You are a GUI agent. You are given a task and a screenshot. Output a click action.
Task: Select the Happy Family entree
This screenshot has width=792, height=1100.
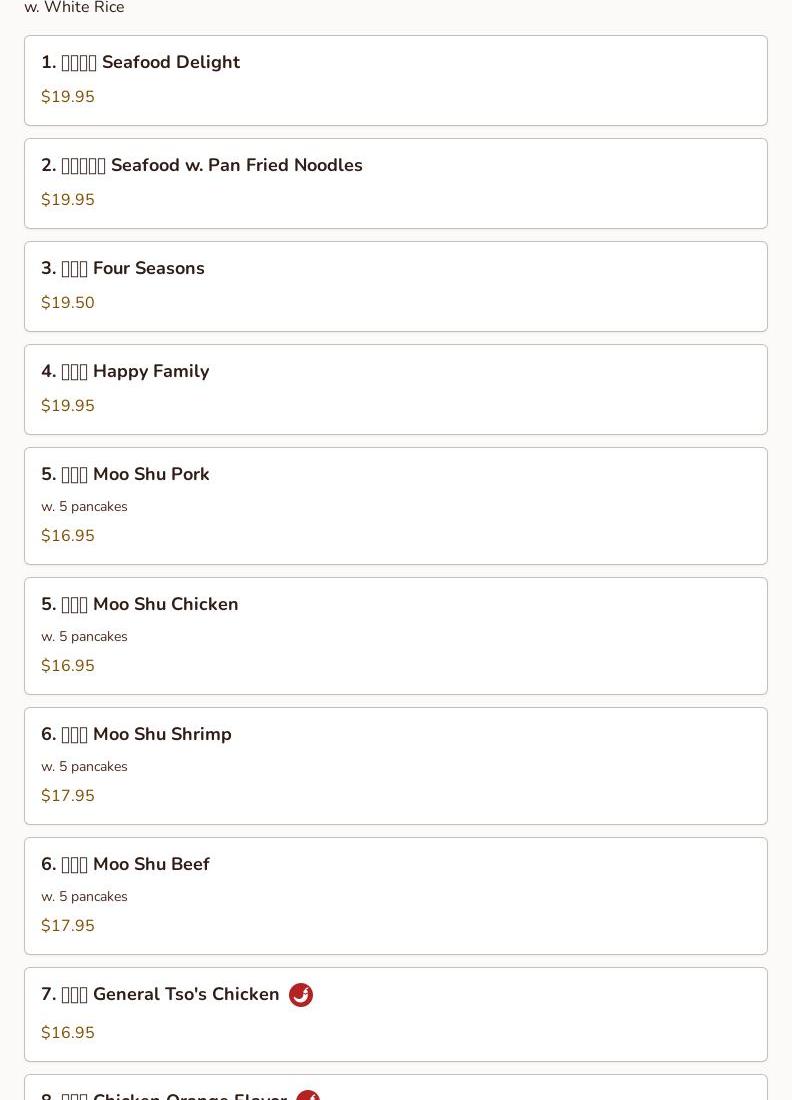tap(150, 371)
